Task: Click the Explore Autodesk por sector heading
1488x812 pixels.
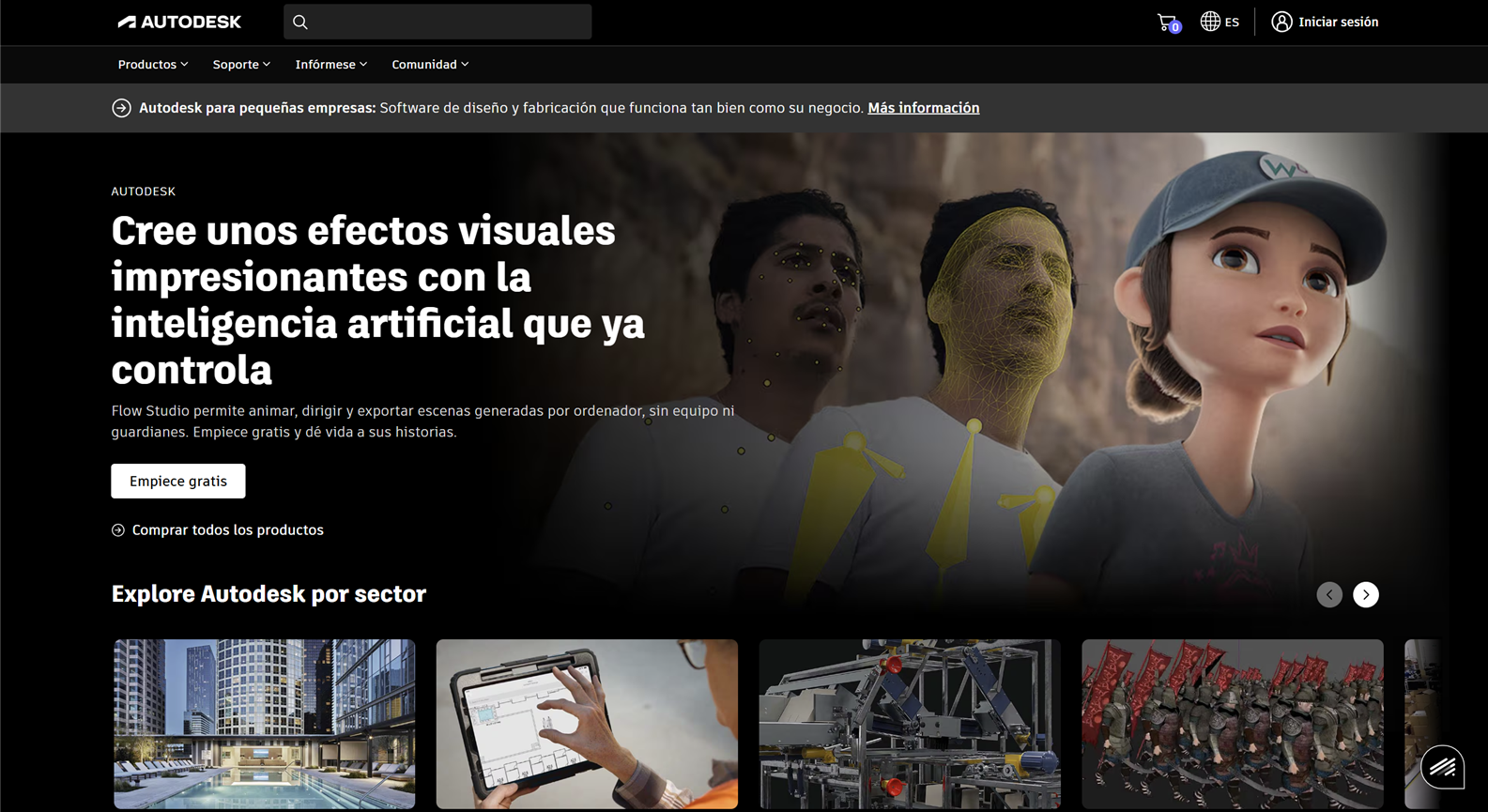Action: (268, 594)
